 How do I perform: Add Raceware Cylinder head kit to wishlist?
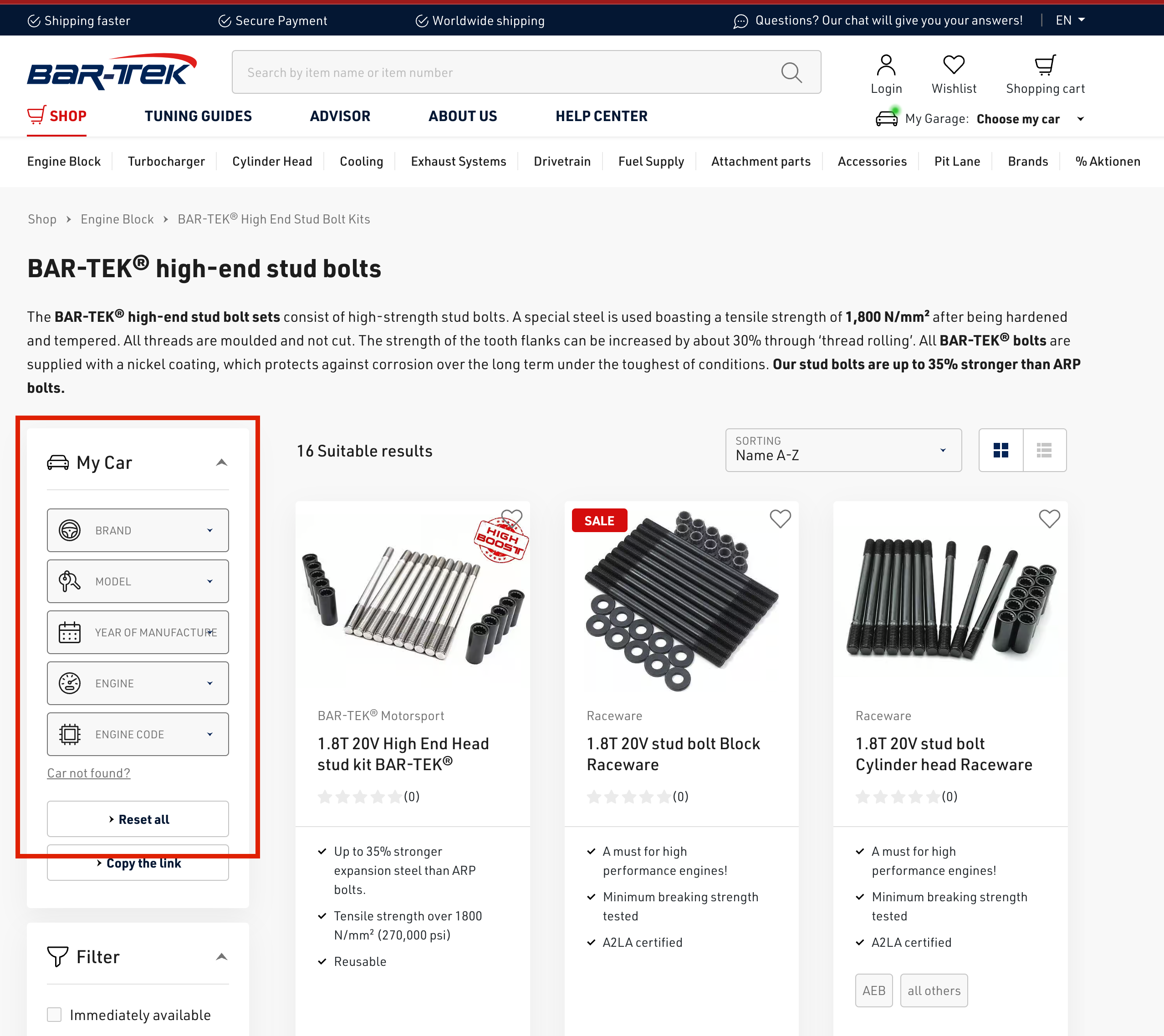[x=1049, y=518]
